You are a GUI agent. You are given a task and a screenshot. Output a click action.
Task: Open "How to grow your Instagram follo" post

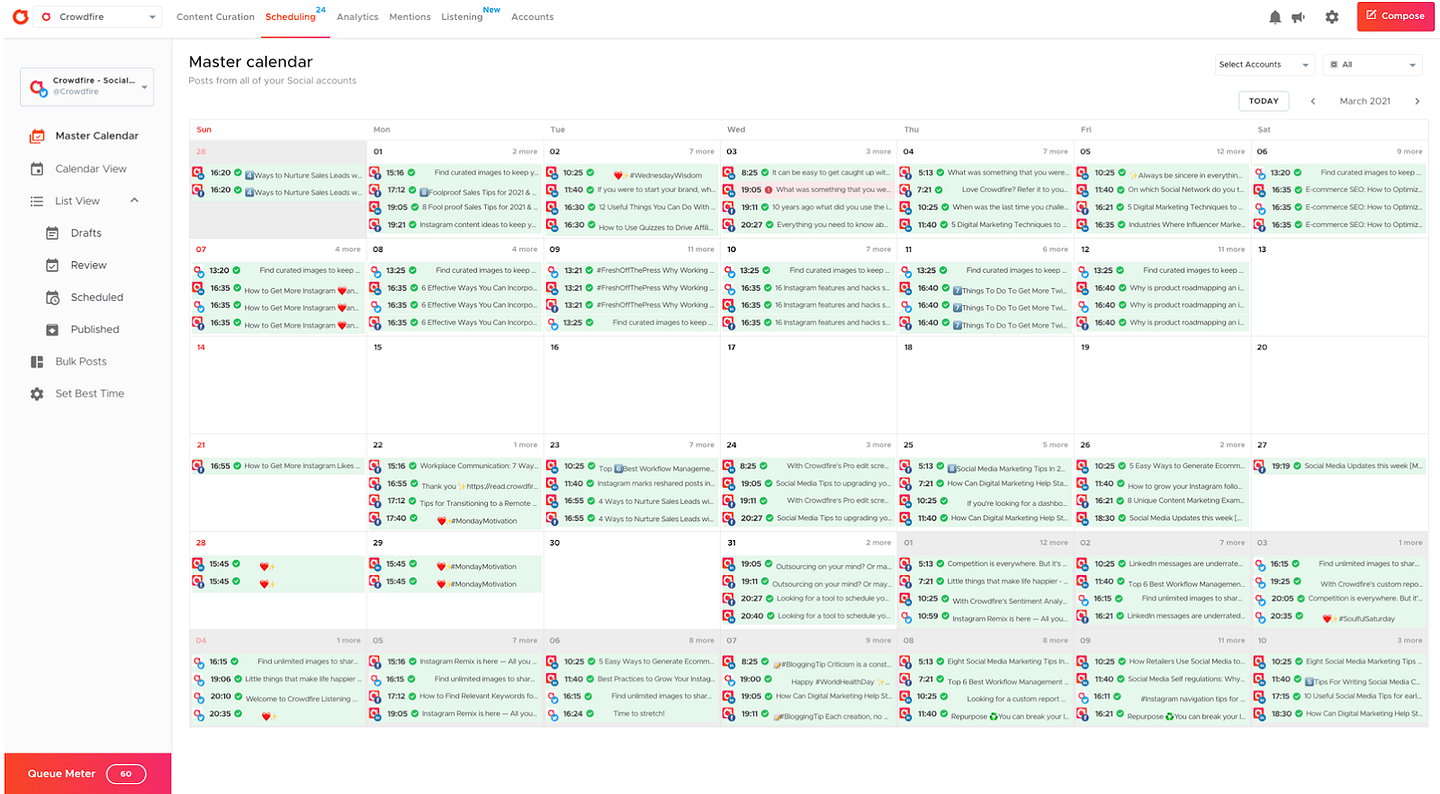[1161, 485]
